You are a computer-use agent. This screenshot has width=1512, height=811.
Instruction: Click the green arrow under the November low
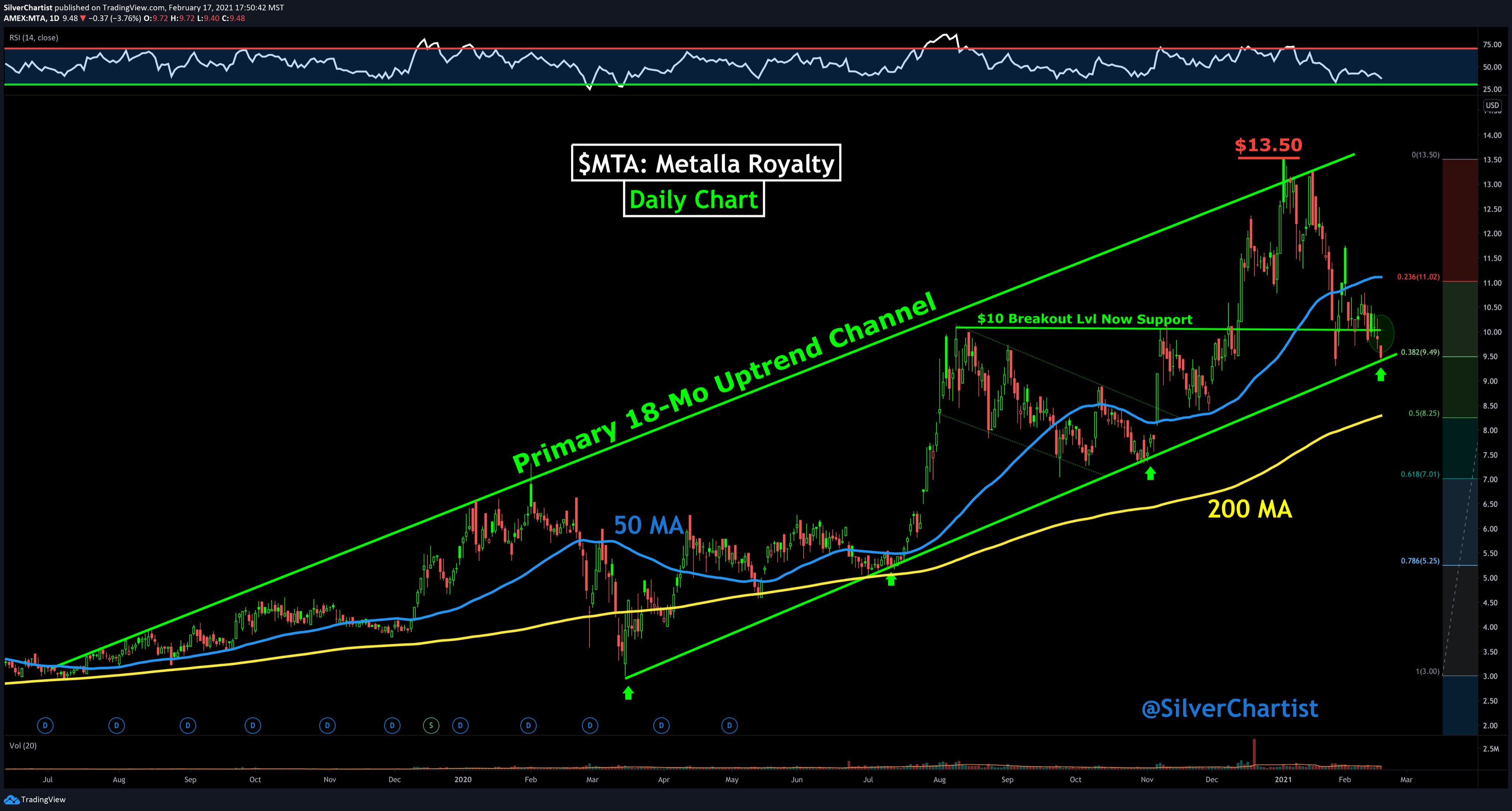pos(1151,473)
